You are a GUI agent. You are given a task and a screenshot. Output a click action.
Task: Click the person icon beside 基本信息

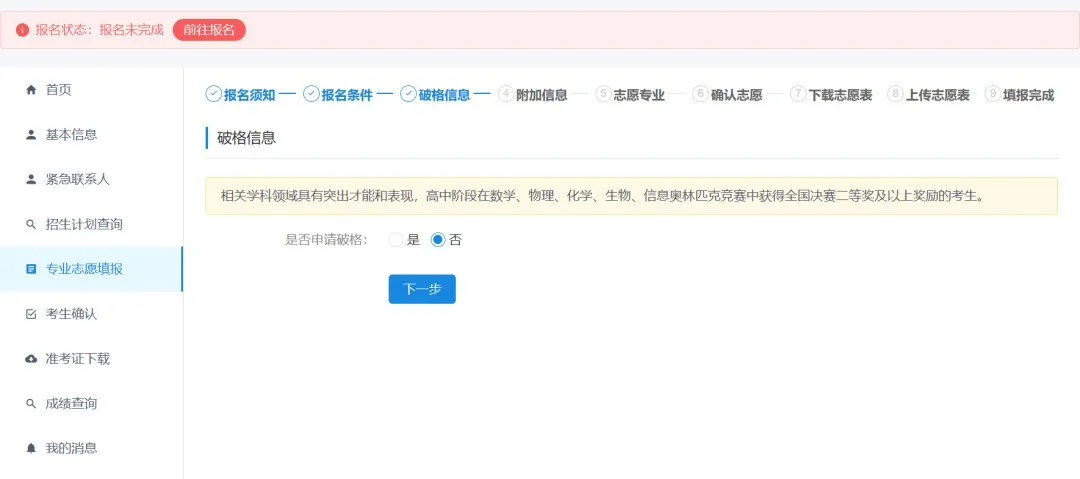(30, 135)
